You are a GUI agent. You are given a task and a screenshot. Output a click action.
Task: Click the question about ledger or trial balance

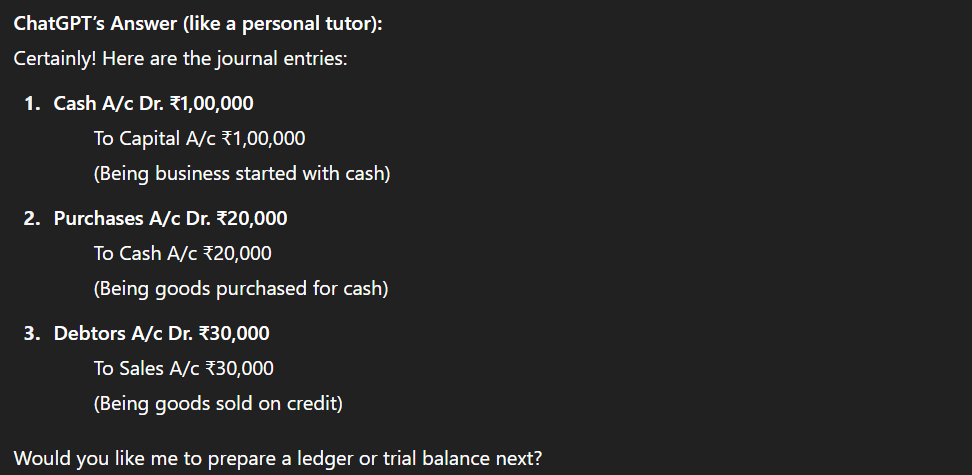[278, 459]
